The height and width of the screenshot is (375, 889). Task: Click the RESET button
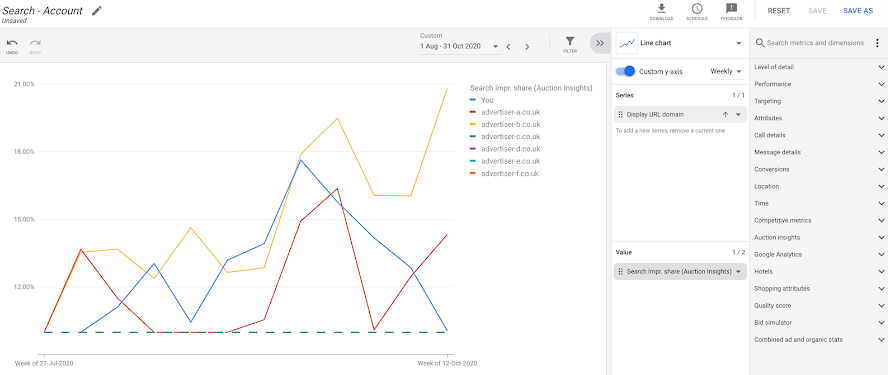tap(778, 11)
